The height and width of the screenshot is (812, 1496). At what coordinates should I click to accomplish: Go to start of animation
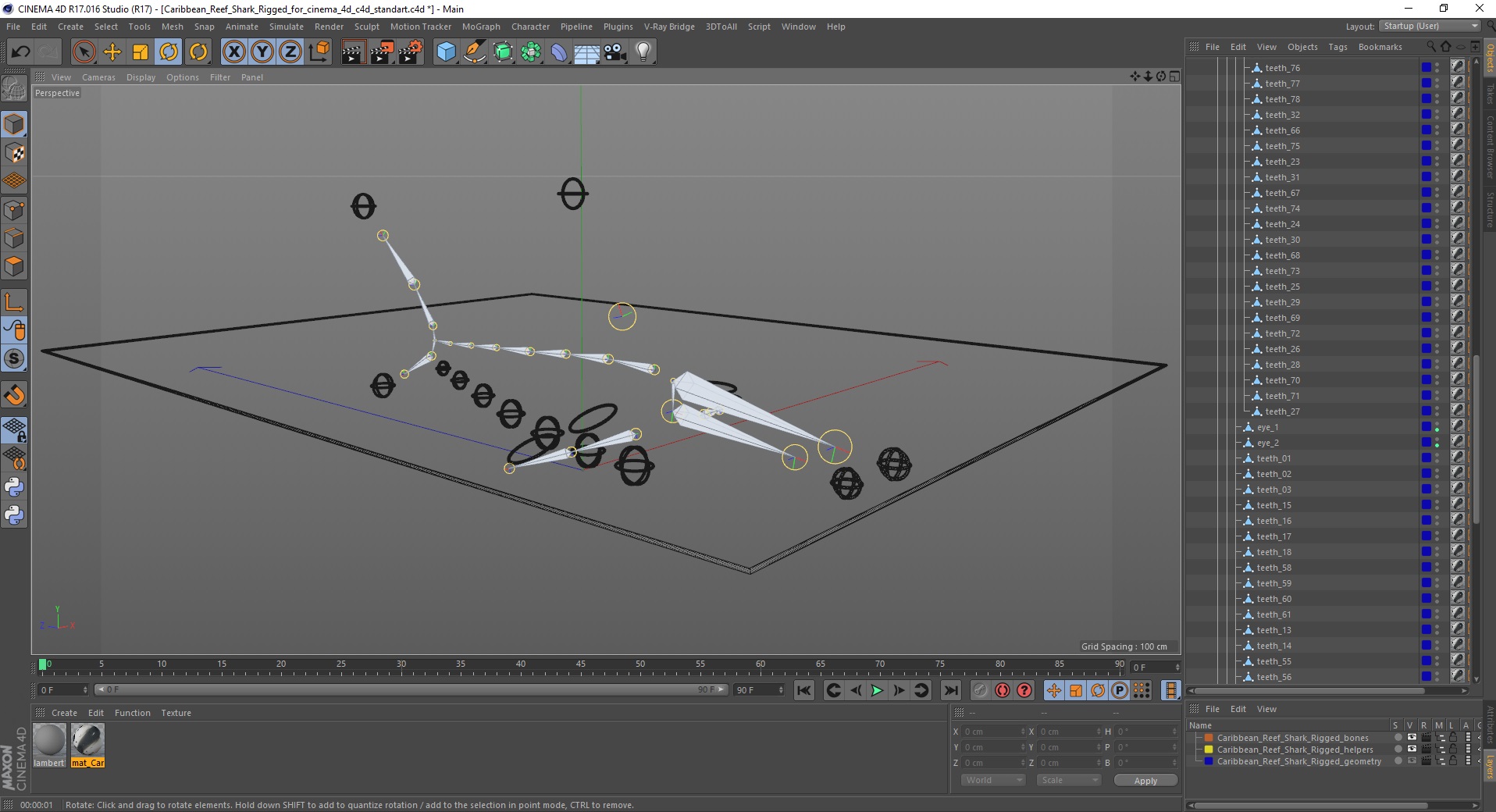click(x=803, y=690)
